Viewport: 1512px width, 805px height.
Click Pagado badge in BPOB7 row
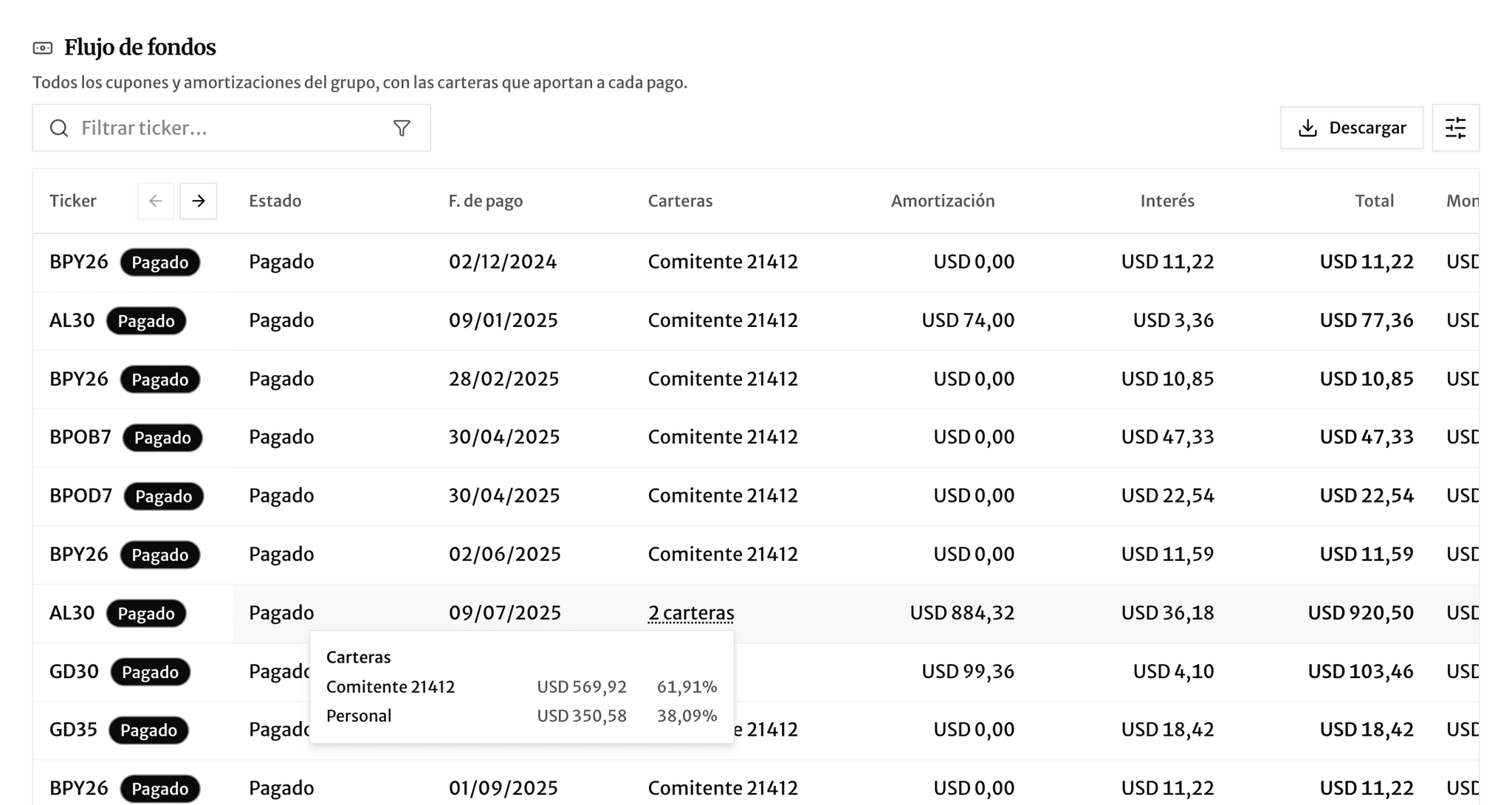(x=162, y=438)
